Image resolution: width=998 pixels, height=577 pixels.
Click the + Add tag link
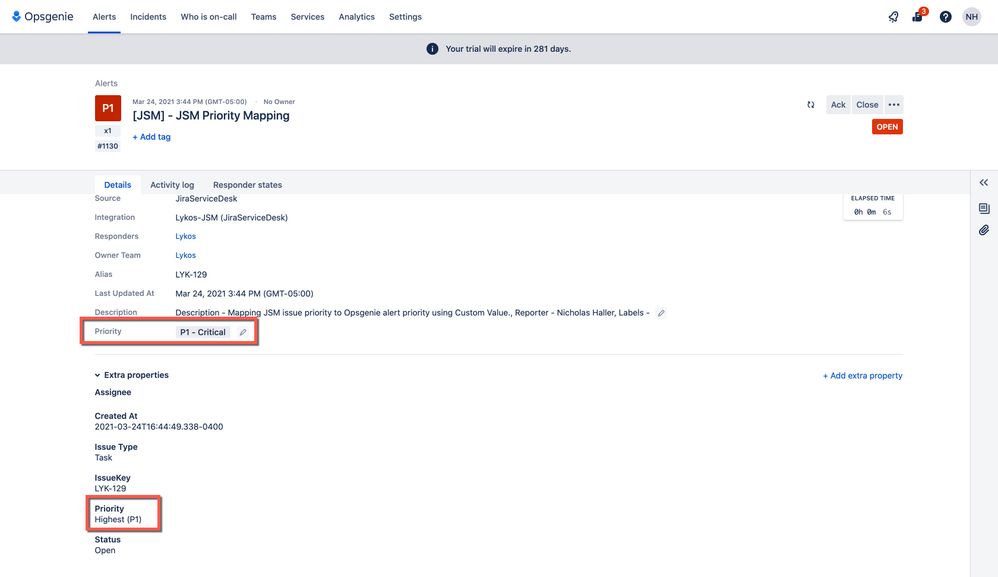(x=151, y=137)
